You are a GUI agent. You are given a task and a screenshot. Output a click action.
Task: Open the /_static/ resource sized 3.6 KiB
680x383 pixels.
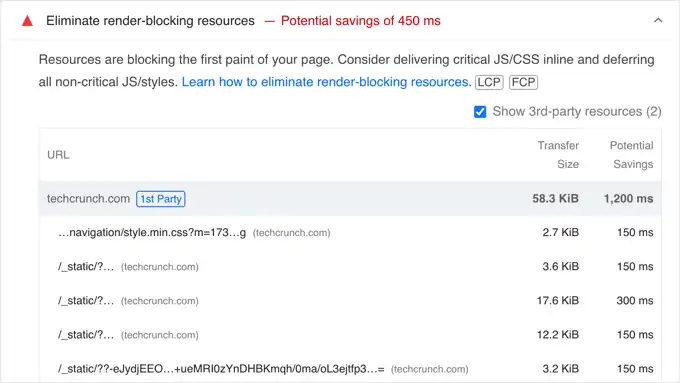click(86, 267)
